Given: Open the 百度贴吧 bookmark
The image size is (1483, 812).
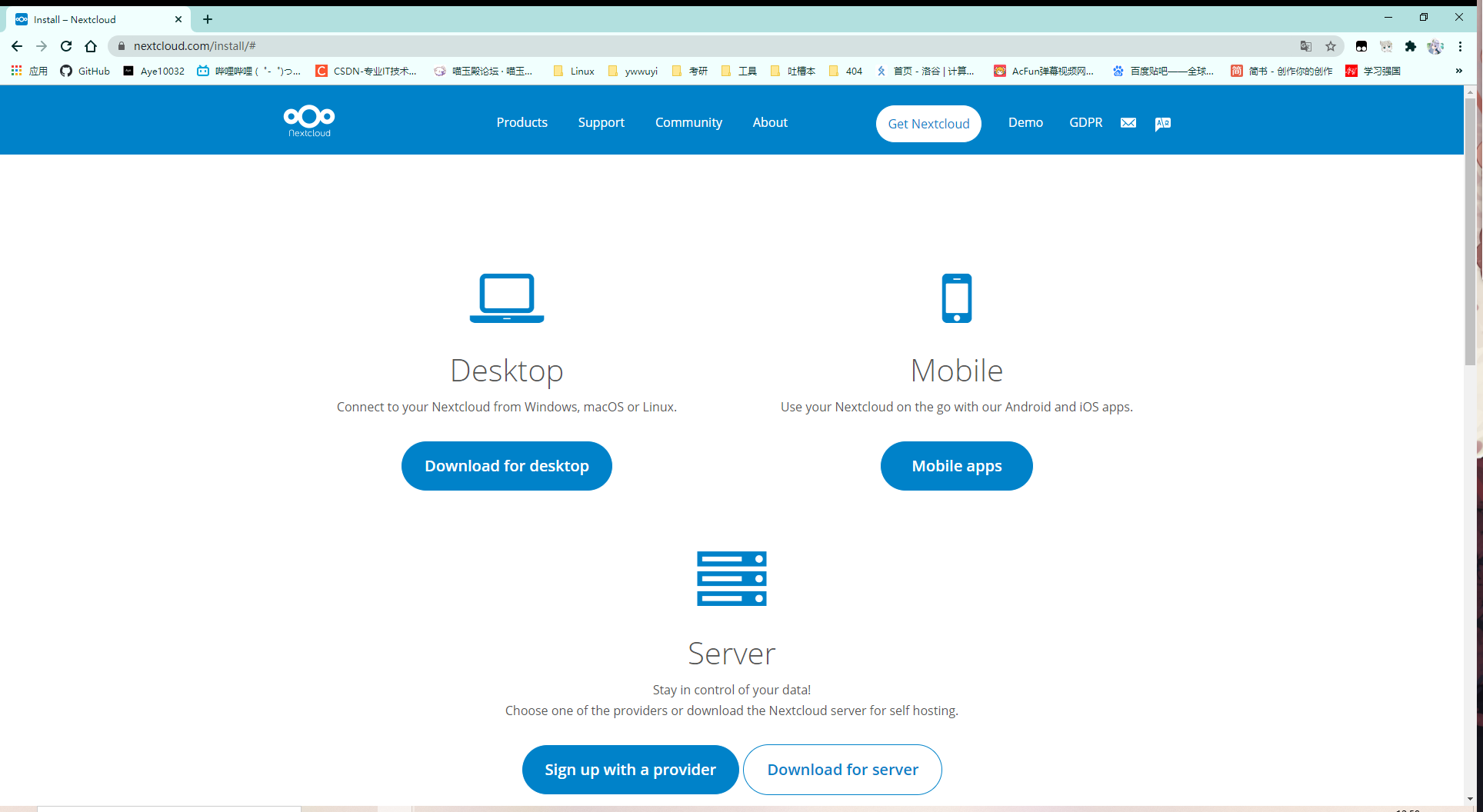Looking at the screenshot, I should (1163, 71).
